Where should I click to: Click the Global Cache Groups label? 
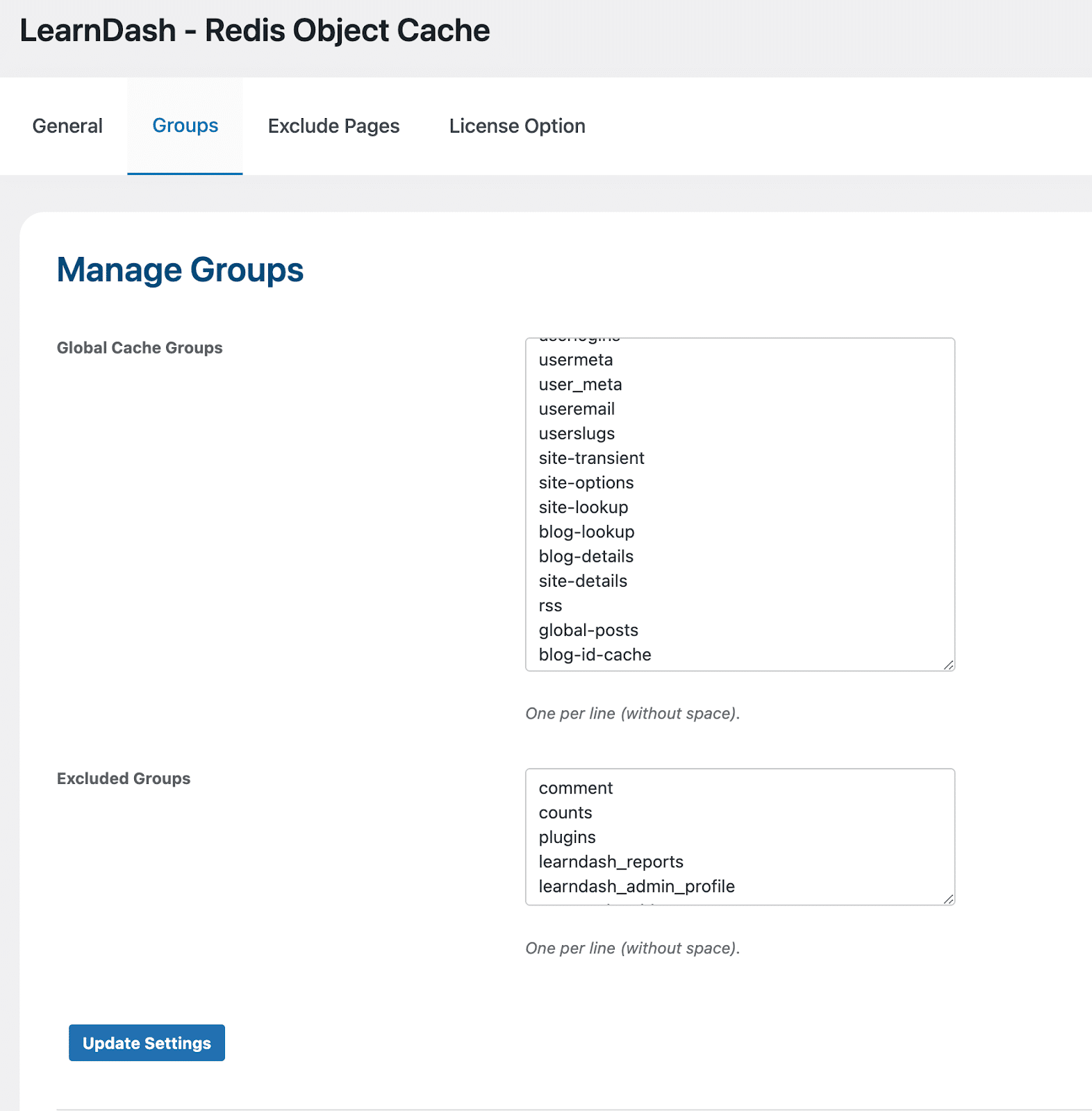click(x=140, y=348)
